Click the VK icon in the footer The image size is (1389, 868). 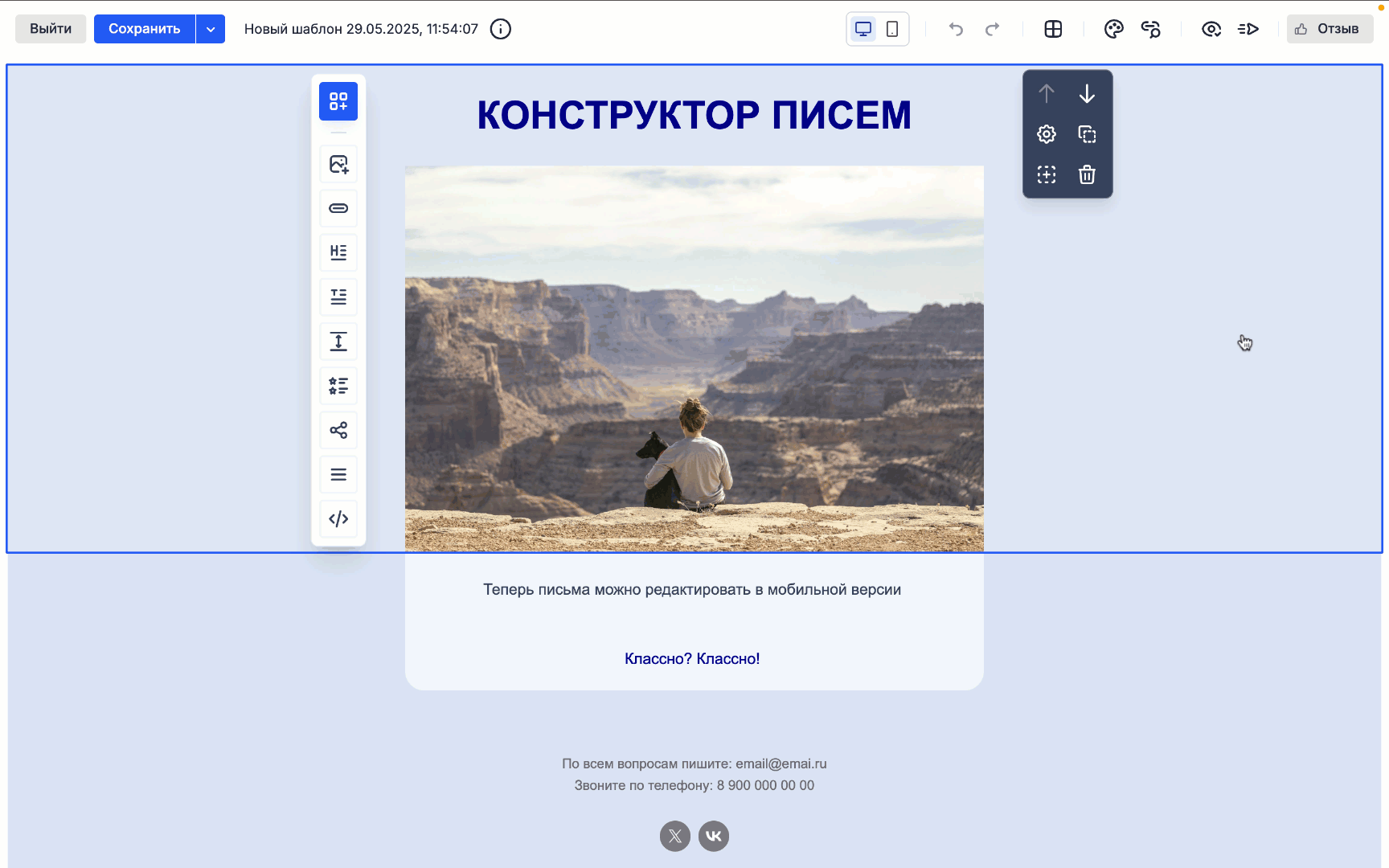tap(713, 836)
